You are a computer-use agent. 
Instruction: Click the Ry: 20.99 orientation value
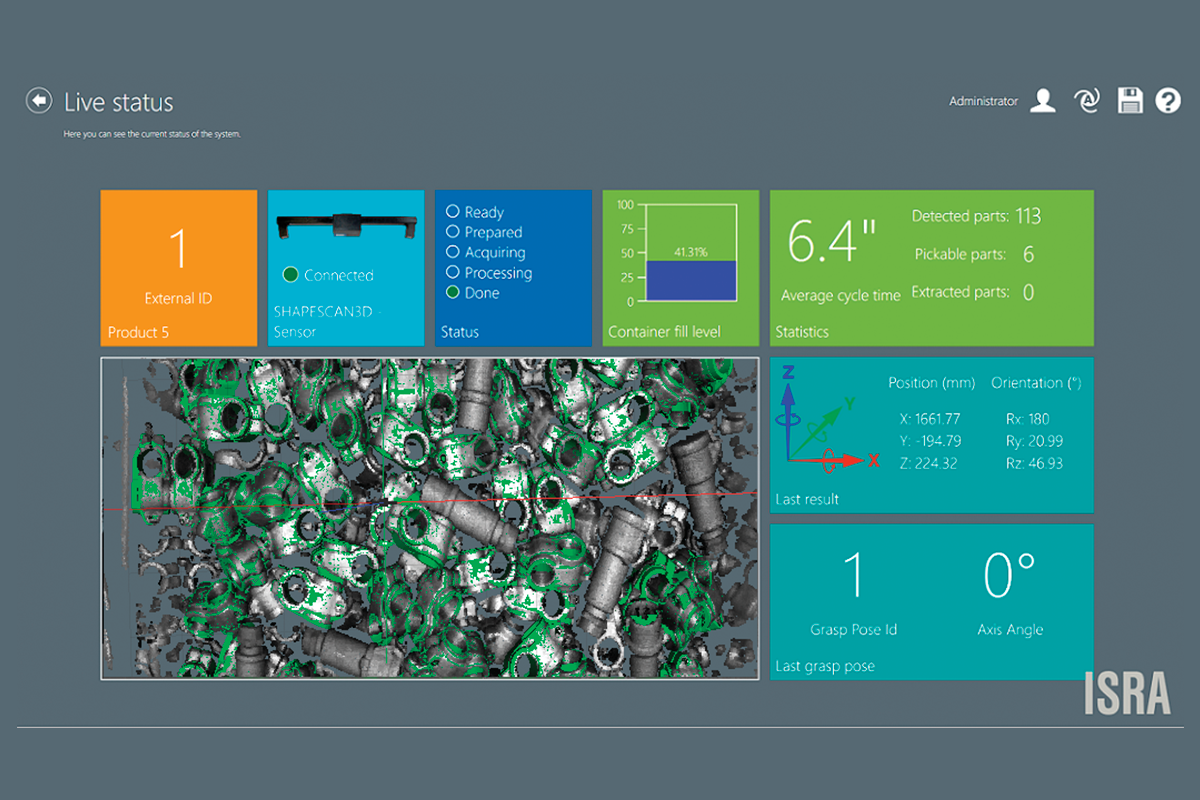point(1034,441)
